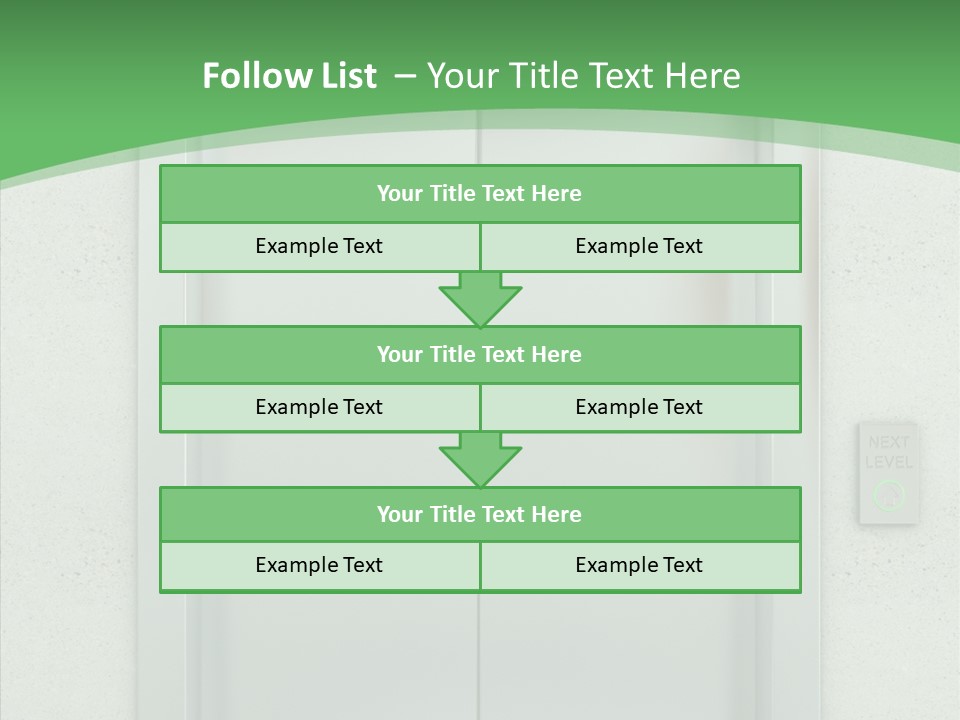Click the left Example Text cell in the top block
This screenshot has height=720, width=960.
(319, 246)
